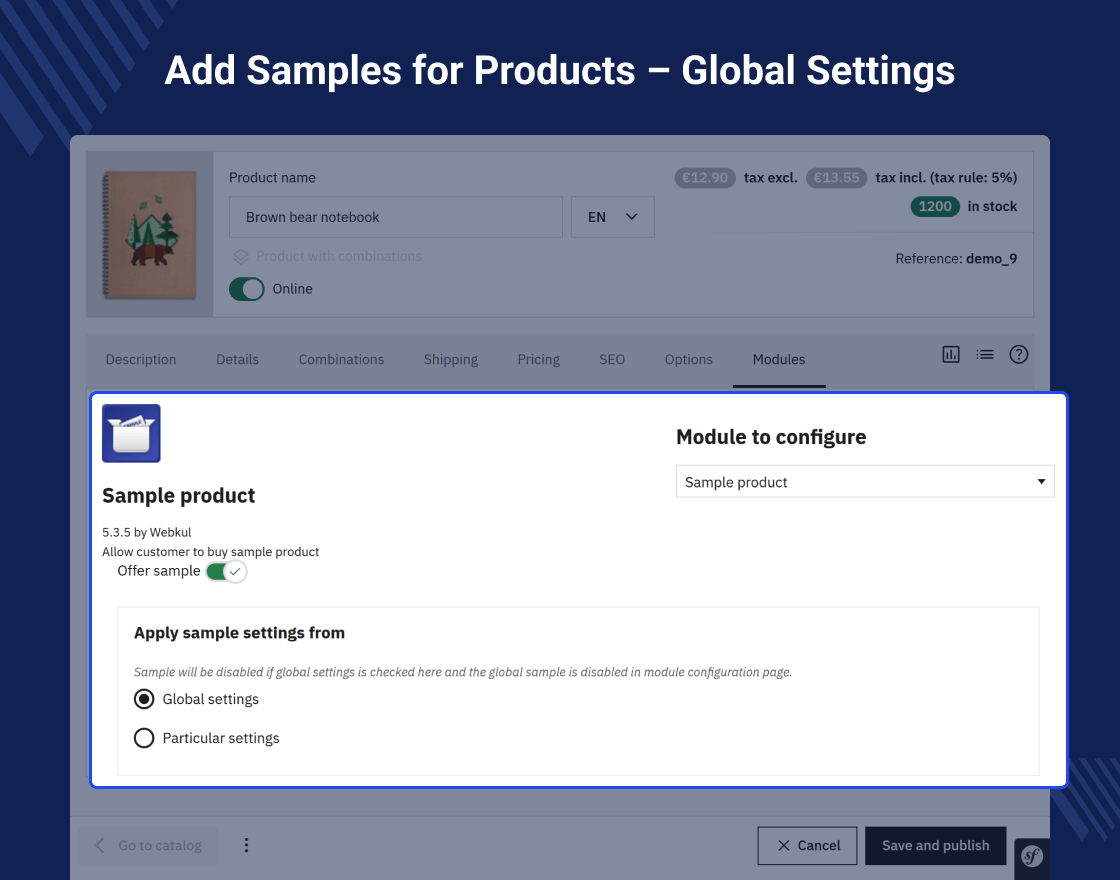
Task: Click the notebook product thumbnail
Action: [x=150, y=234]
